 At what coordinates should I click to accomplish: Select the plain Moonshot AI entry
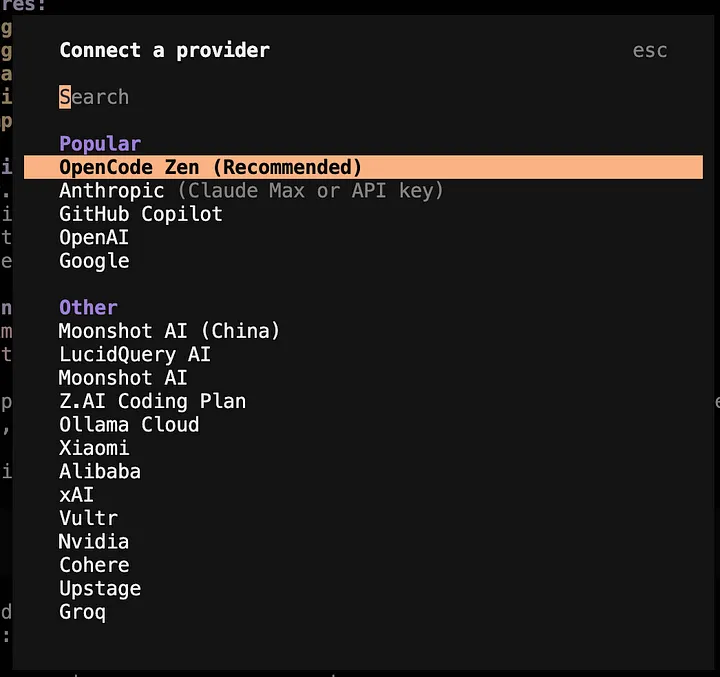pos(123,378)
